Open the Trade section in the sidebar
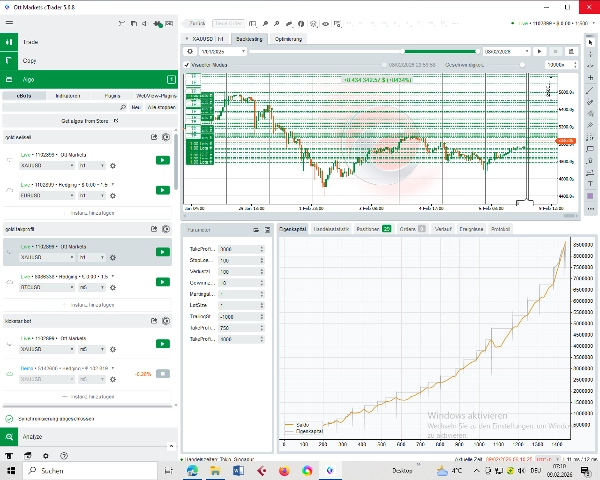Image resolution: width=600 pixels, height=480 pixels. (89, 42)
